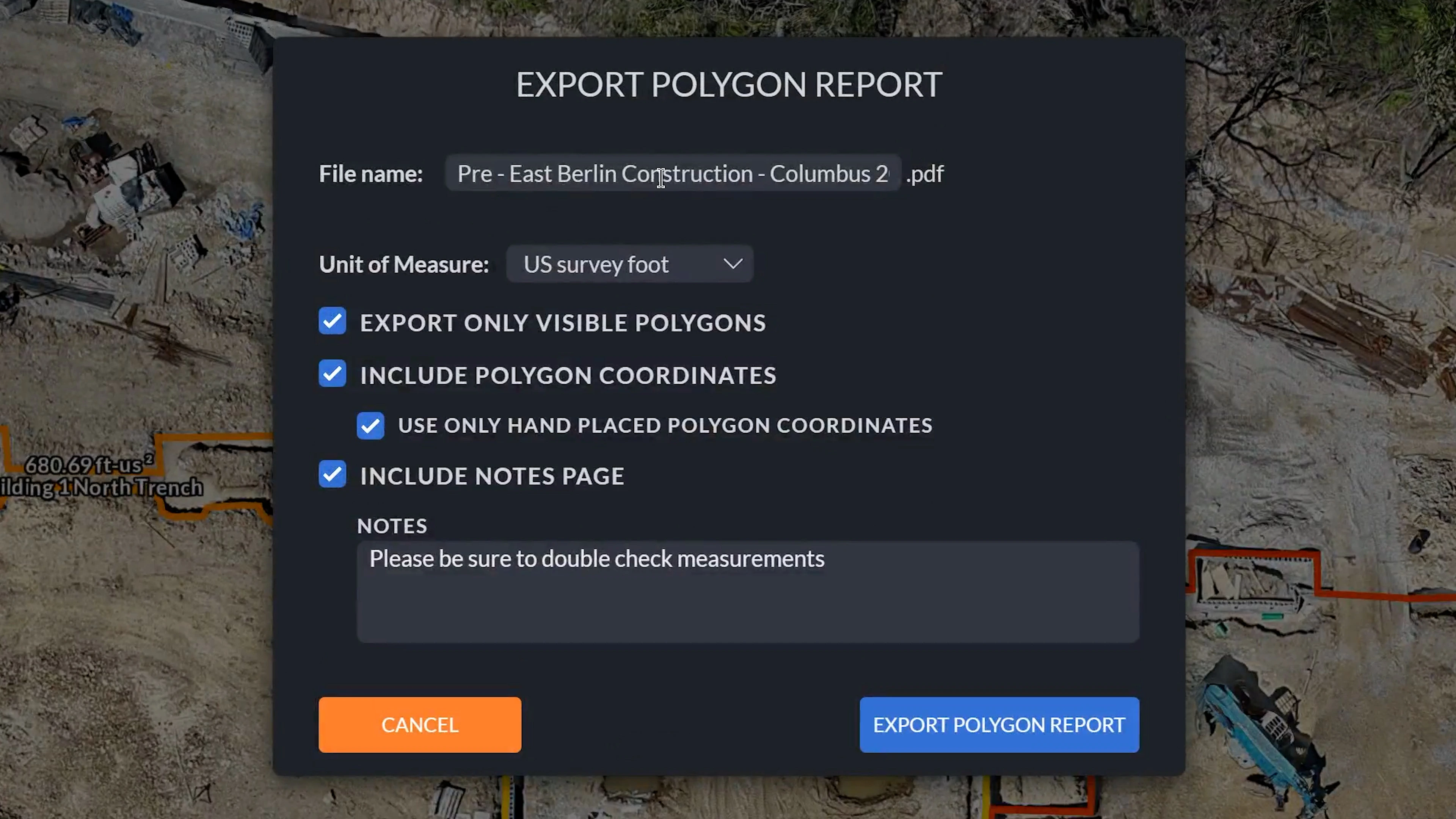Select the measurement note about double checking

(x=596, y=559)
